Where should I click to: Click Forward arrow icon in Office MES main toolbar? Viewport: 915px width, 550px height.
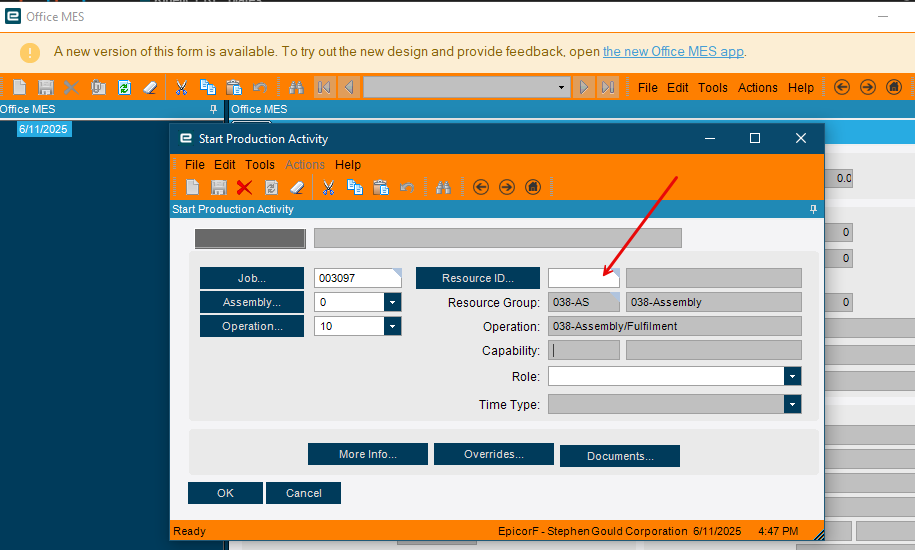coord(868,87)
